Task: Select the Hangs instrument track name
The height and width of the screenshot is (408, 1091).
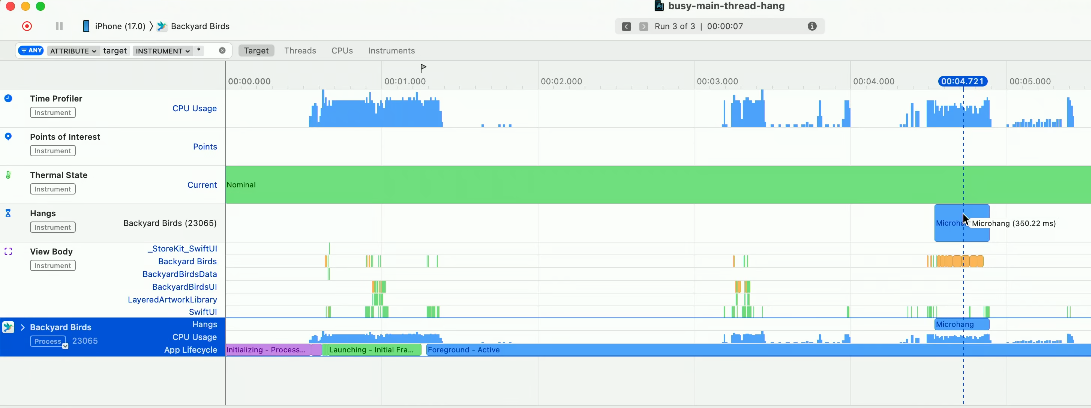Action: [43, 214]
